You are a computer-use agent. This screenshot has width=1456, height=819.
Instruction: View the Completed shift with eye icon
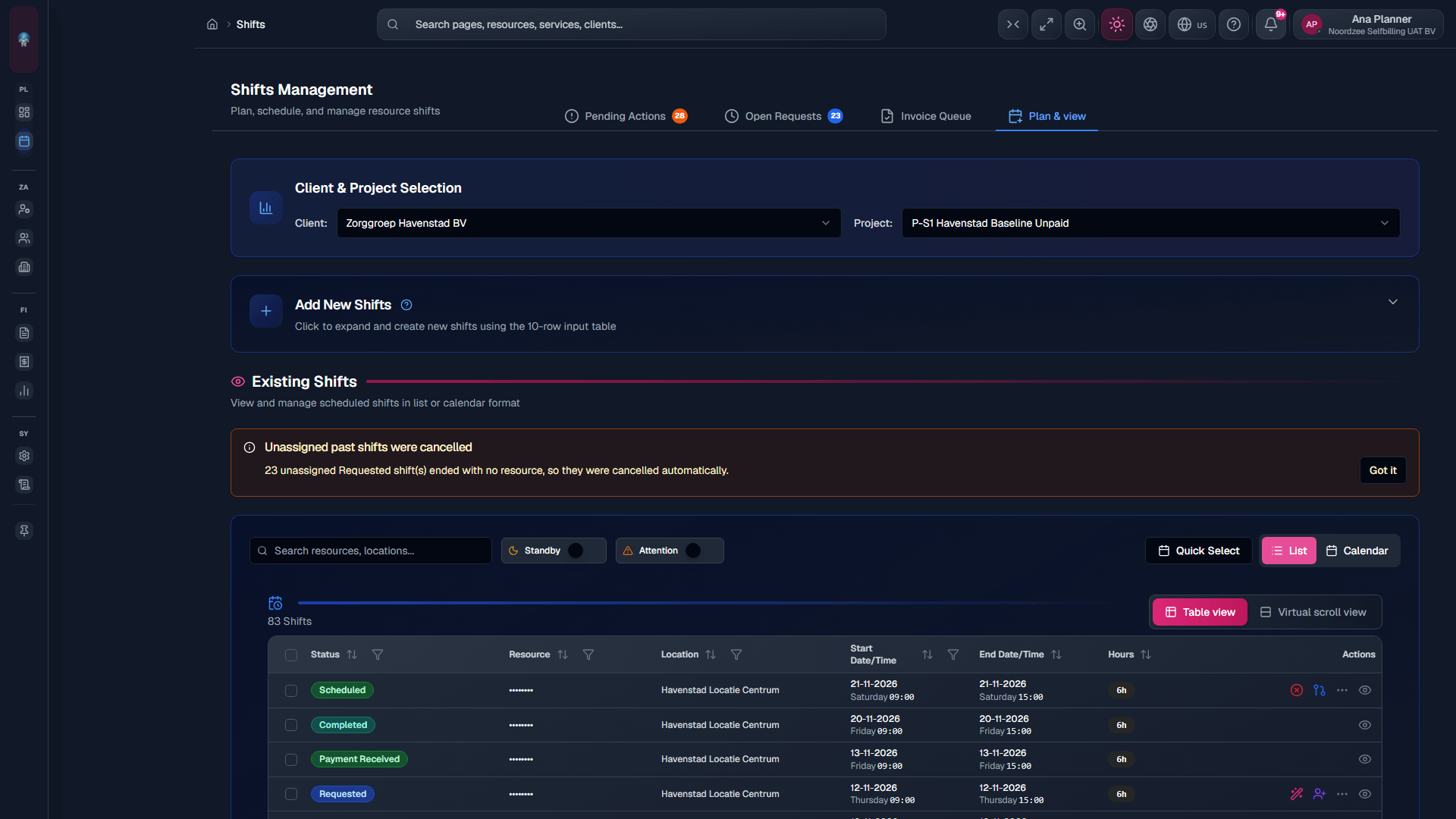(x=1365, y=725)
